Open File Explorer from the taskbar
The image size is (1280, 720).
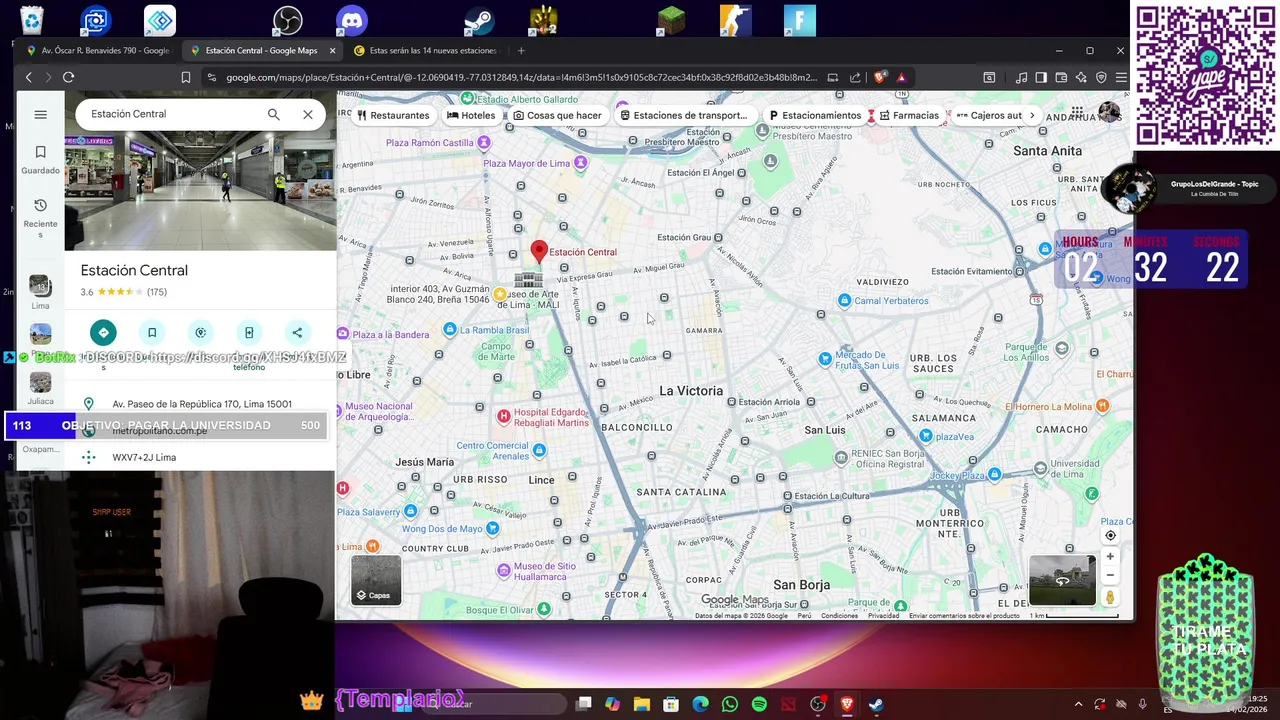tap(642, 704)
